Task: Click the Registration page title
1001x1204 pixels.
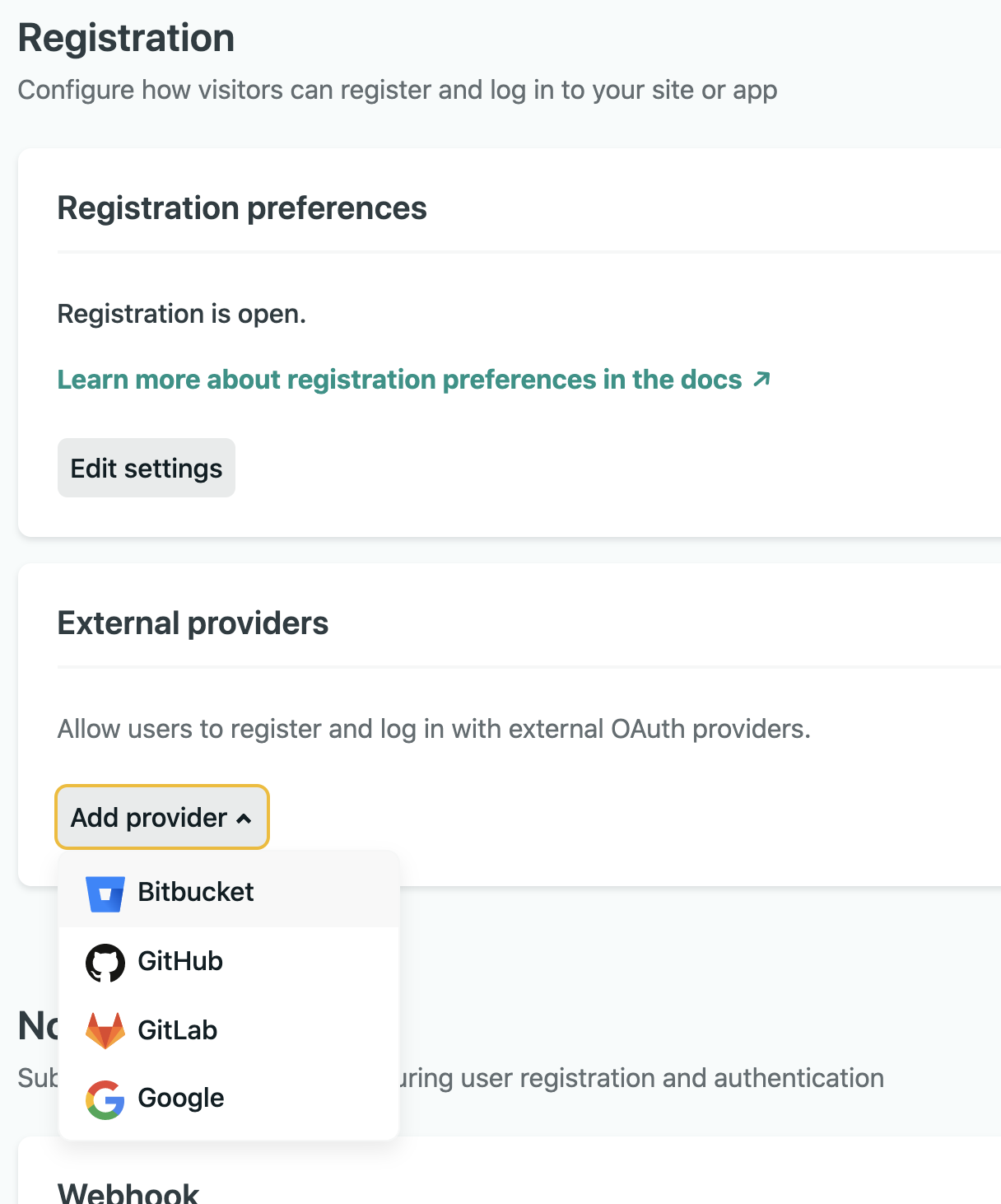Action: click(126, 37)
